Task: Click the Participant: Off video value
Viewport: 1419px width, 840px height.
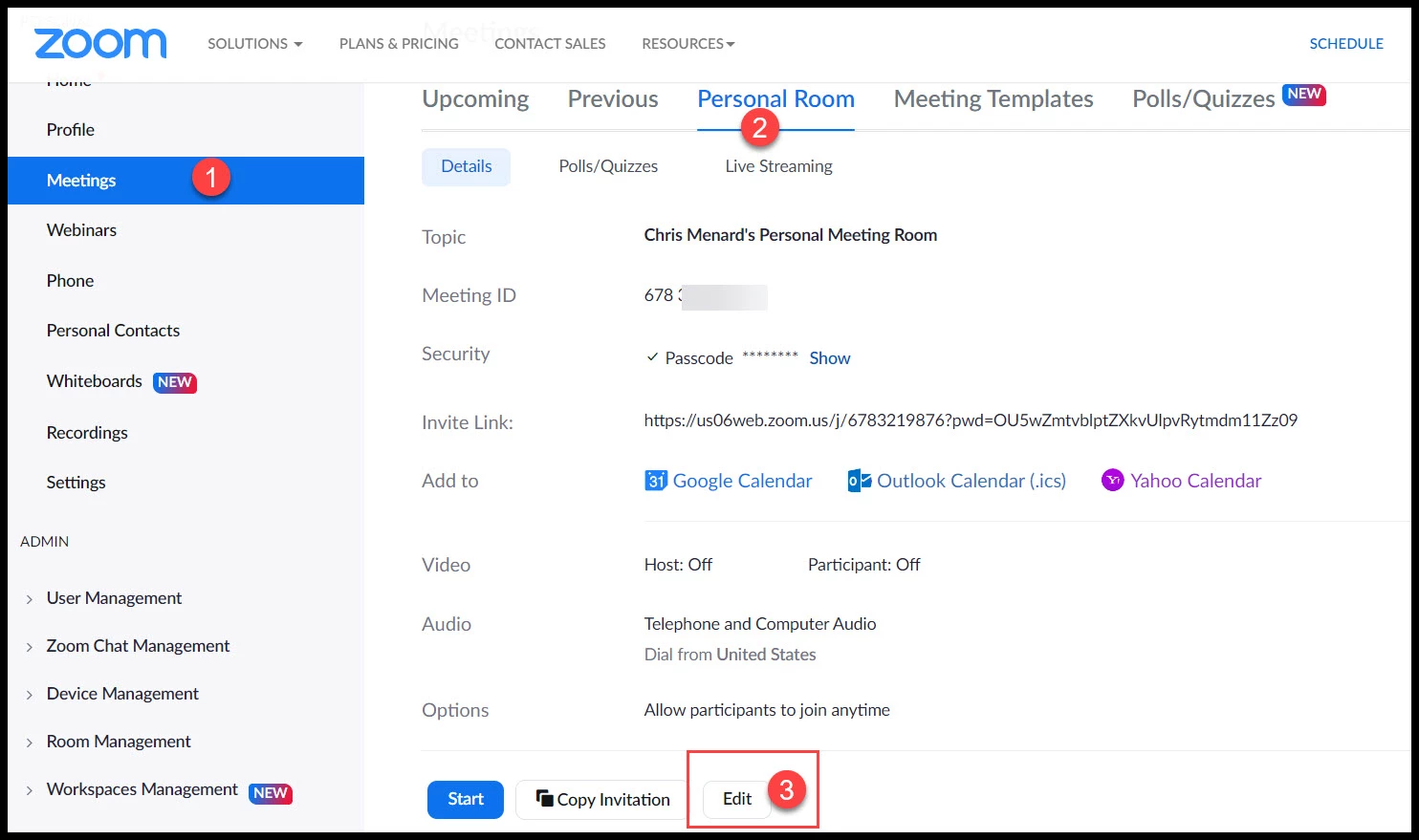Action: coord(864,565)
